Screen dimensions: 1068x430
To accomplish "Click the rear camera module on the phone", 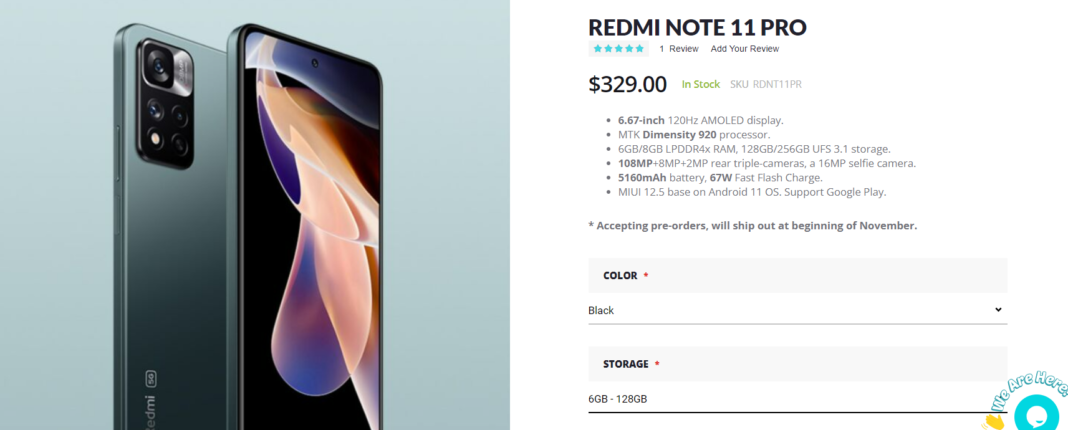I will (x=166, y=104).
